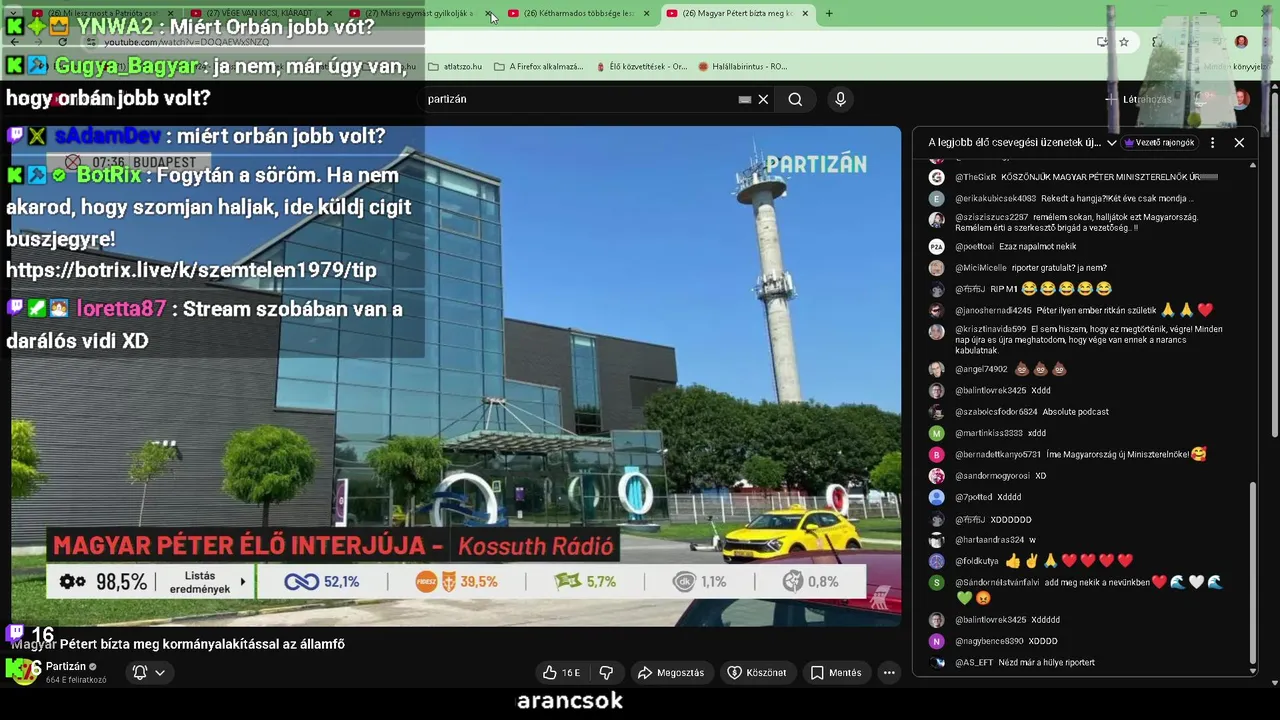Clear the 'partizán' search text
The image size is (1280, 720).
pos(763,99)
